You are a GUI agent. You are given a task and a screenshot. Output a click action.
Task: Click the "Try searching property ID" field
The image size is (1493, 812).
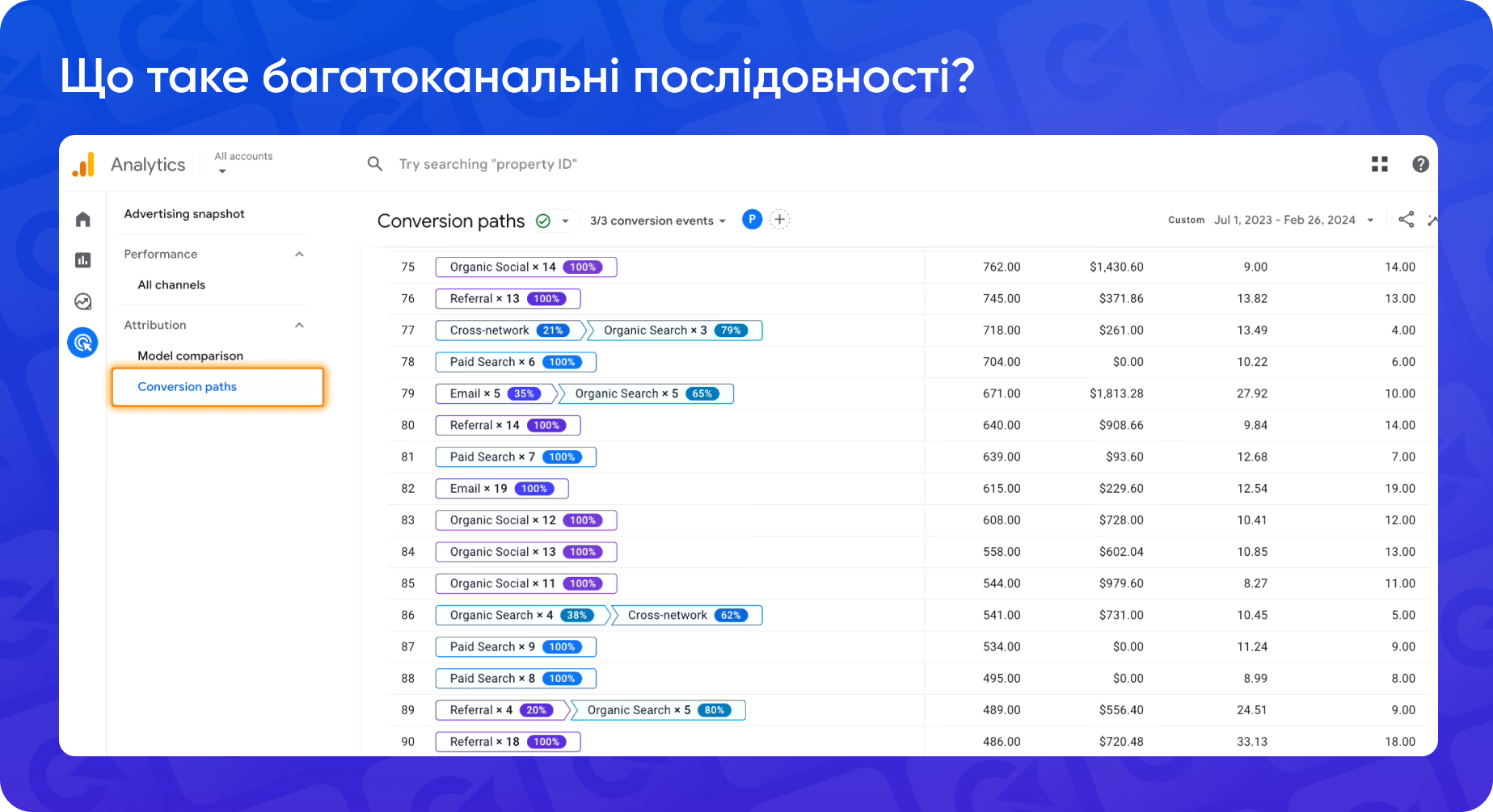(x=488, y=163)
